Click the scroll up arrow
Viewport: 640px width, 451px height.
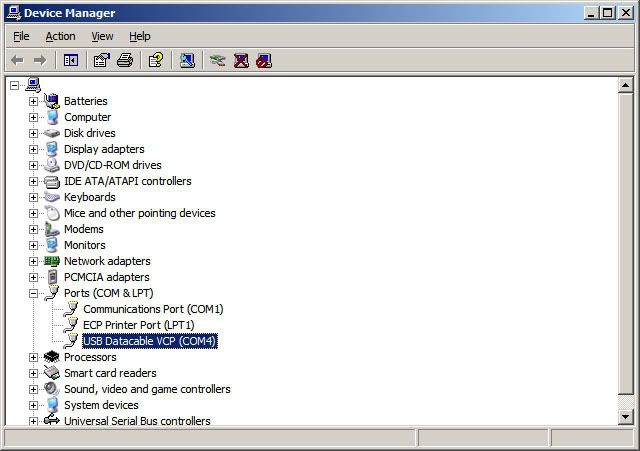coord(625,85)
